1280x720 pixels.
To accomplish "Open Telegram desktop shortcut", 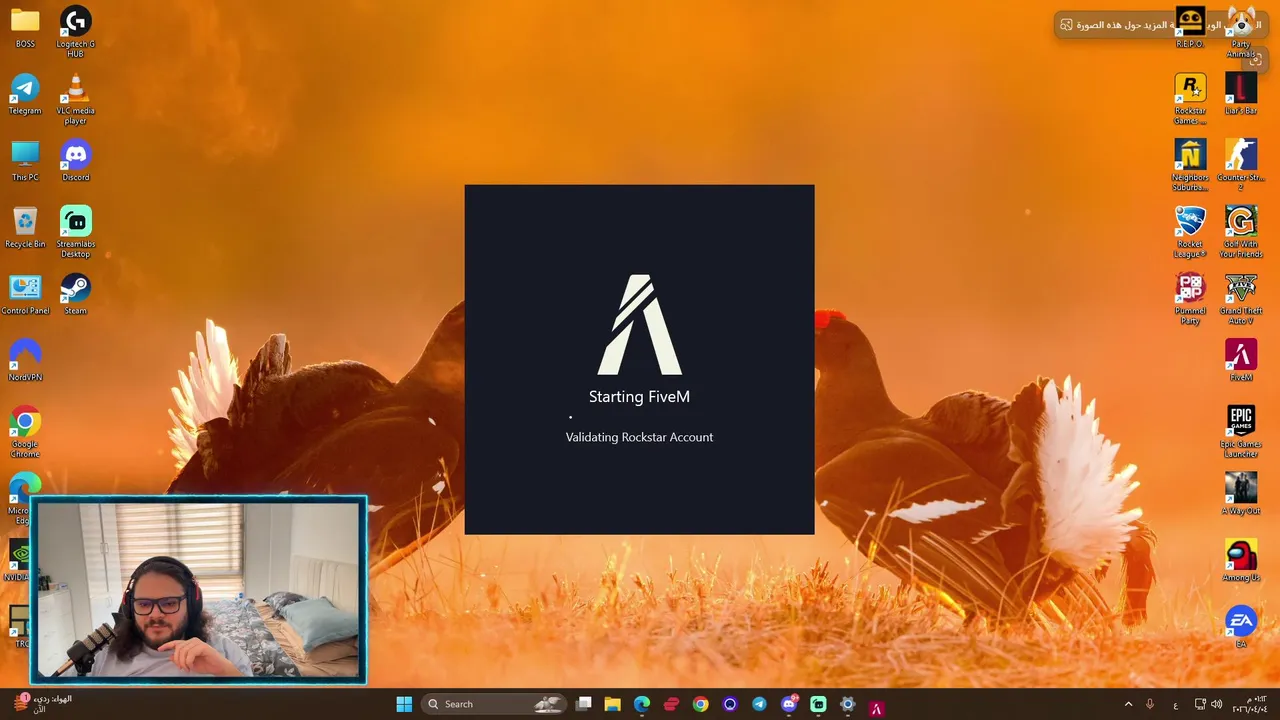I will [x=25, y=95].
